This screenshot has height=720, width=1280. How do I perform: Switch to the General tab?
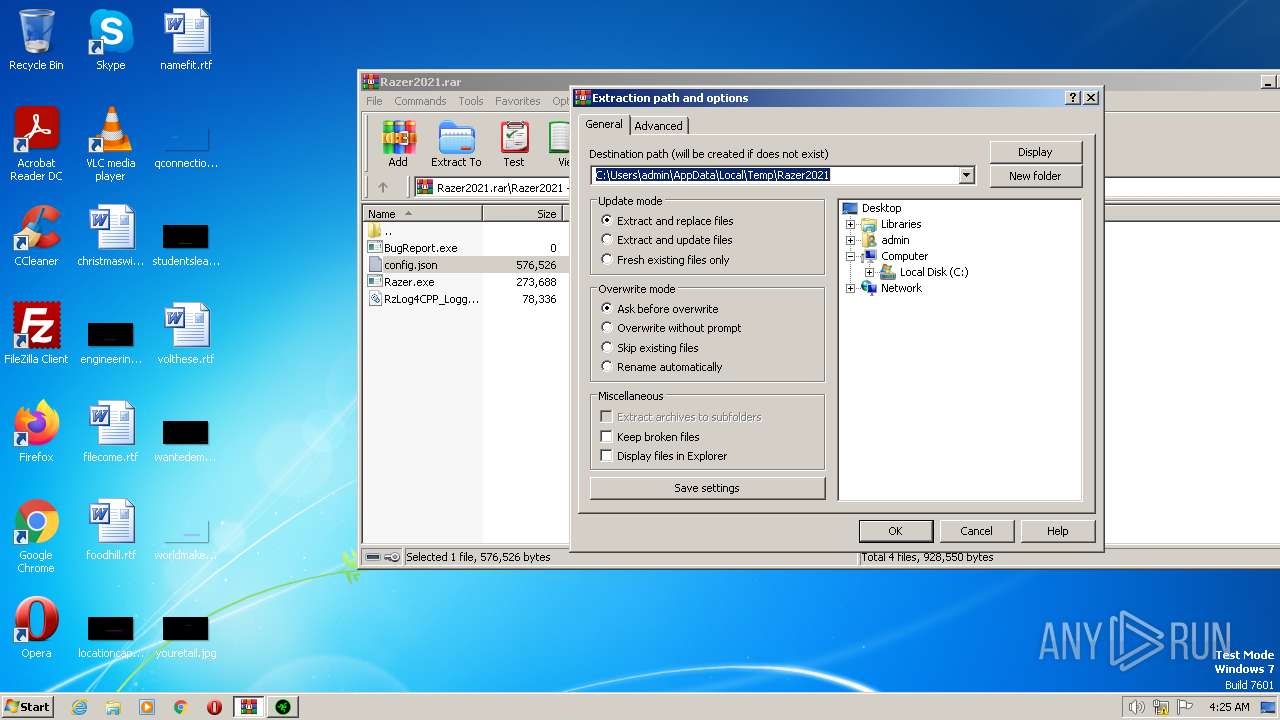(x=603, y=124)
